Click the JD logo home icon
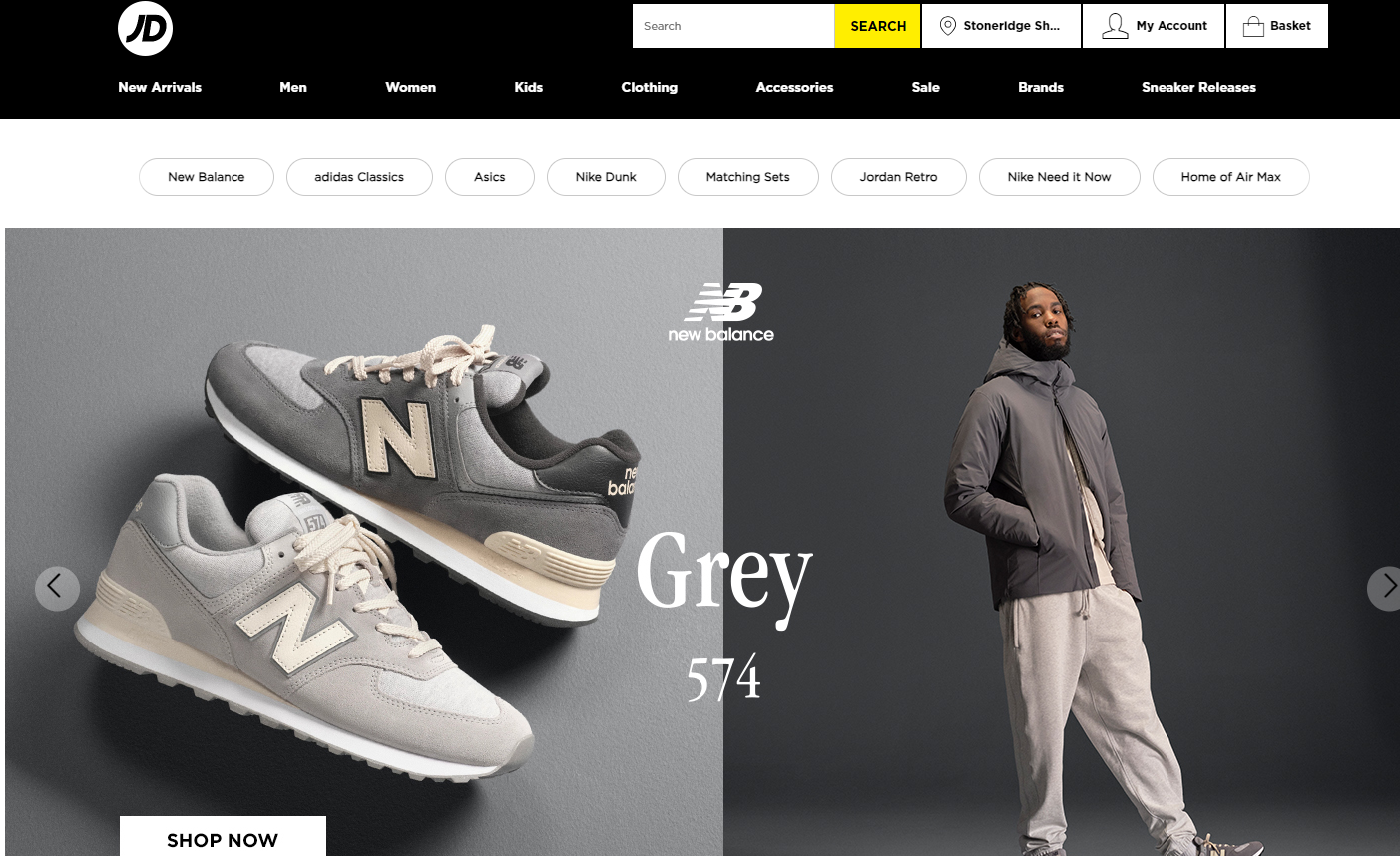The height and width of the screenshot is (856, 1400). coord(146,28)
